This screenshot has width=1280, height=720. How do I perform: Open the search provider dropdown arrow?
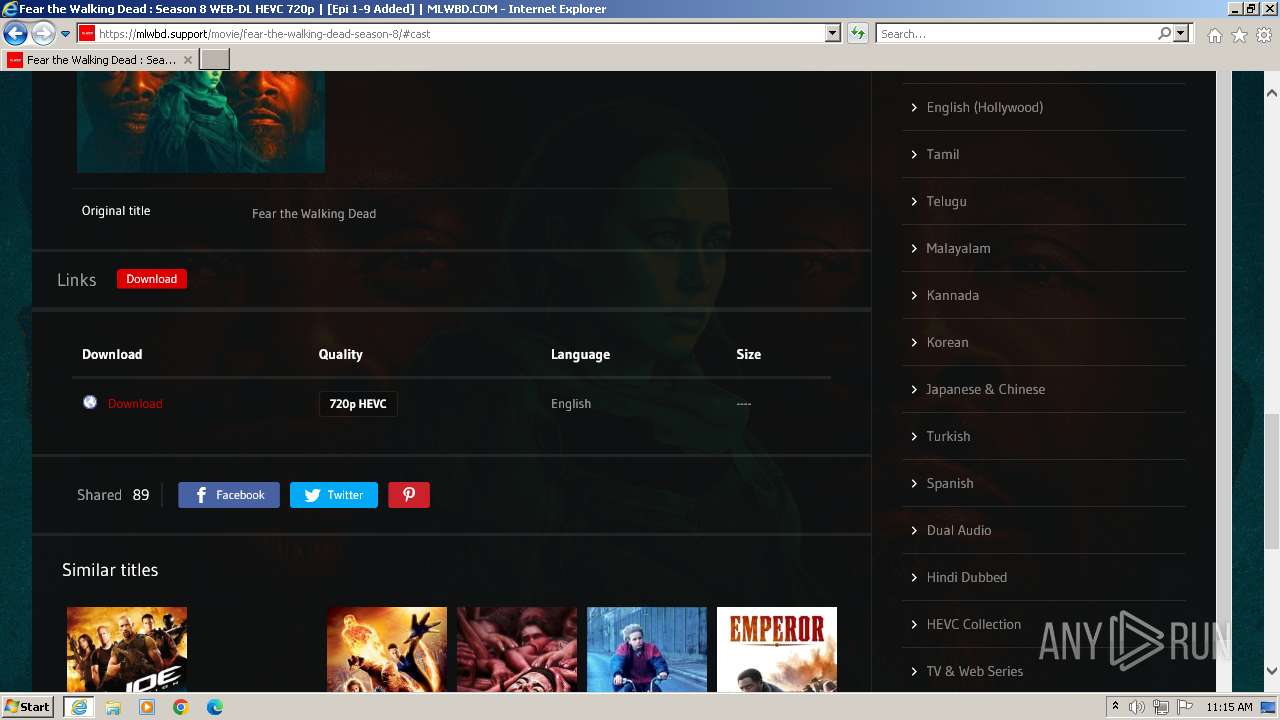pos(1181,34)
